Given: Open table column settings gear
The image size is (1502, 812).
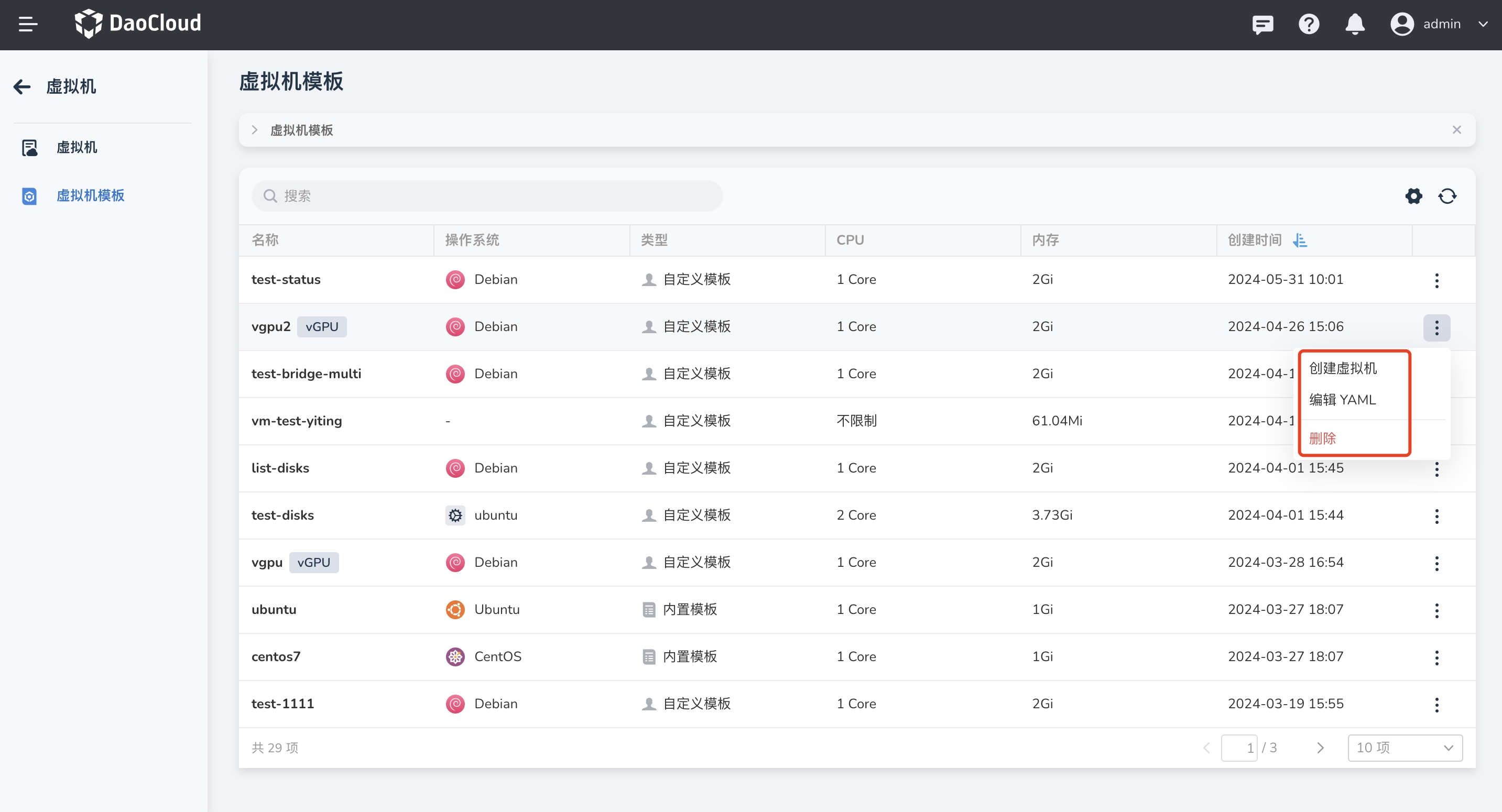Looking at the screenshot, I should tap(1413, 196).
